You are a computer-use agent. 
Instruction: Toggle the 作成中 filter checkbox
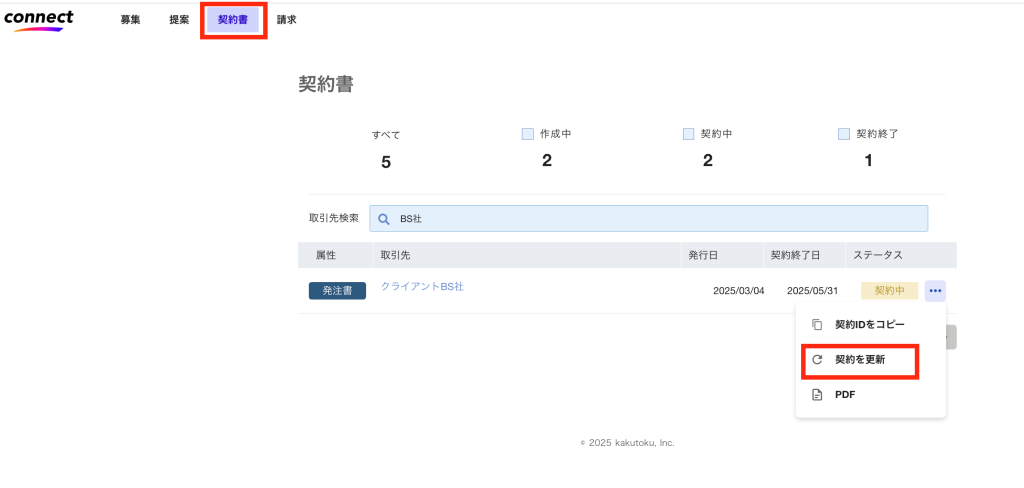click(x=528, y=134)
